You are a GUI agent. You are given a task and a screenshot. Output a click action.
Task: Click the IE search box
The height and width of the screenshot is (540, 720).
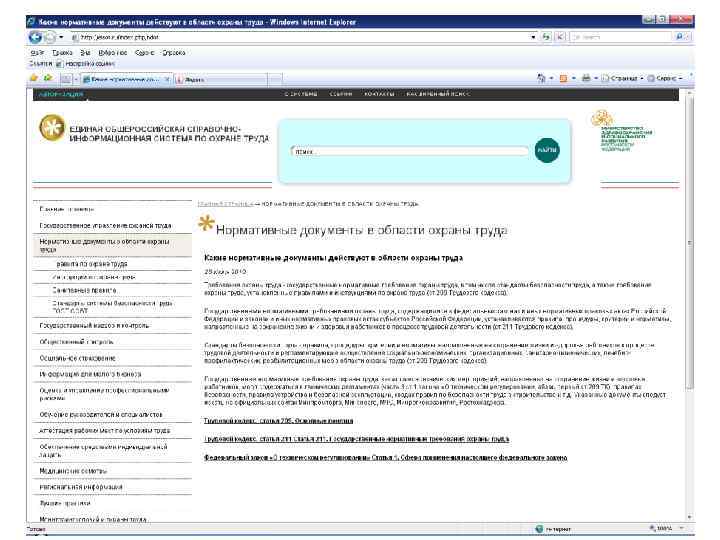(621, 37)
